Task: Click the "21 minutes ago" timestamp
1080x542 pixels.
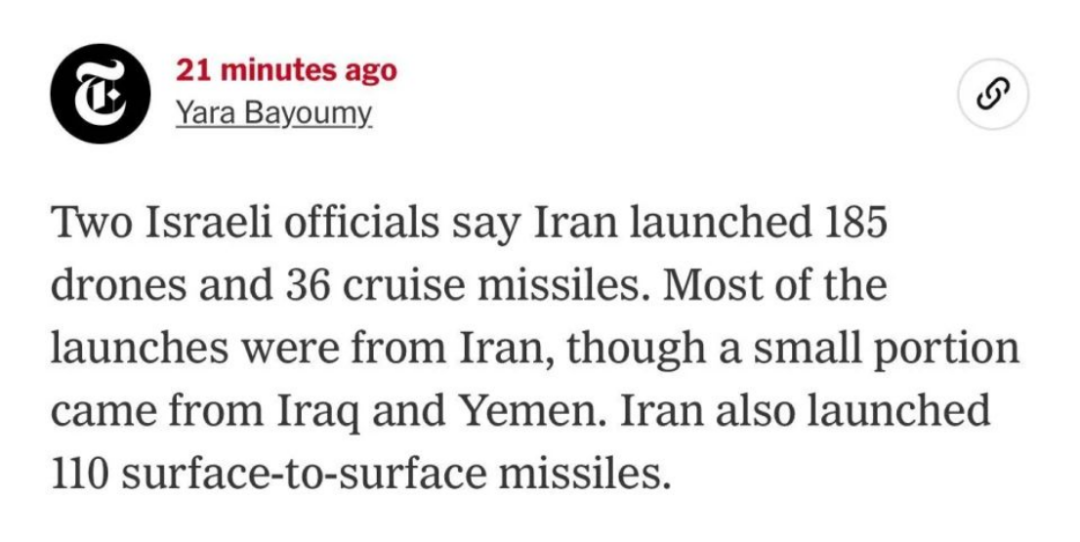Action: 286,71
